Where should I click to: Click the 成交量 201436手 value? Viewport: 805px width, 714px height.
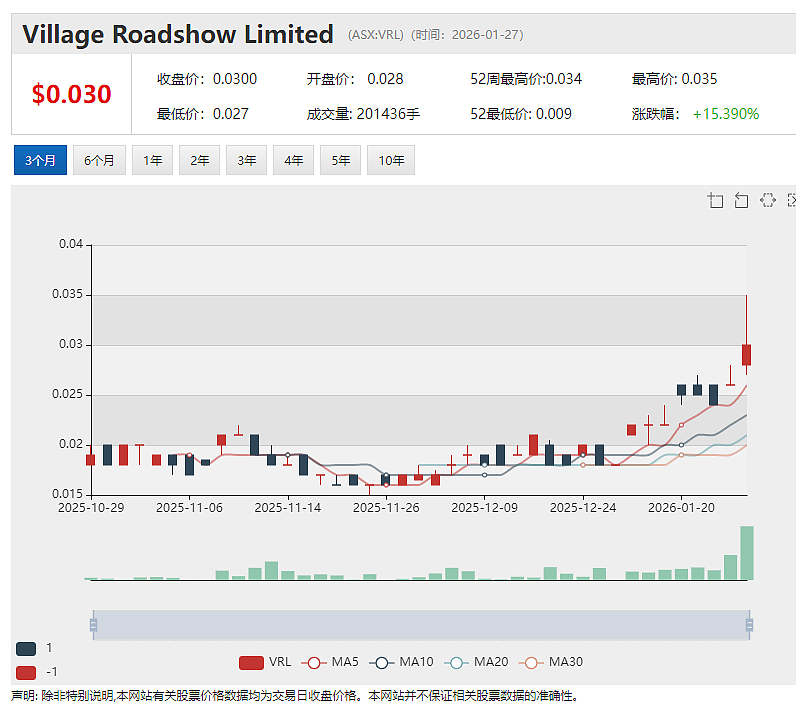click(363, 114)
